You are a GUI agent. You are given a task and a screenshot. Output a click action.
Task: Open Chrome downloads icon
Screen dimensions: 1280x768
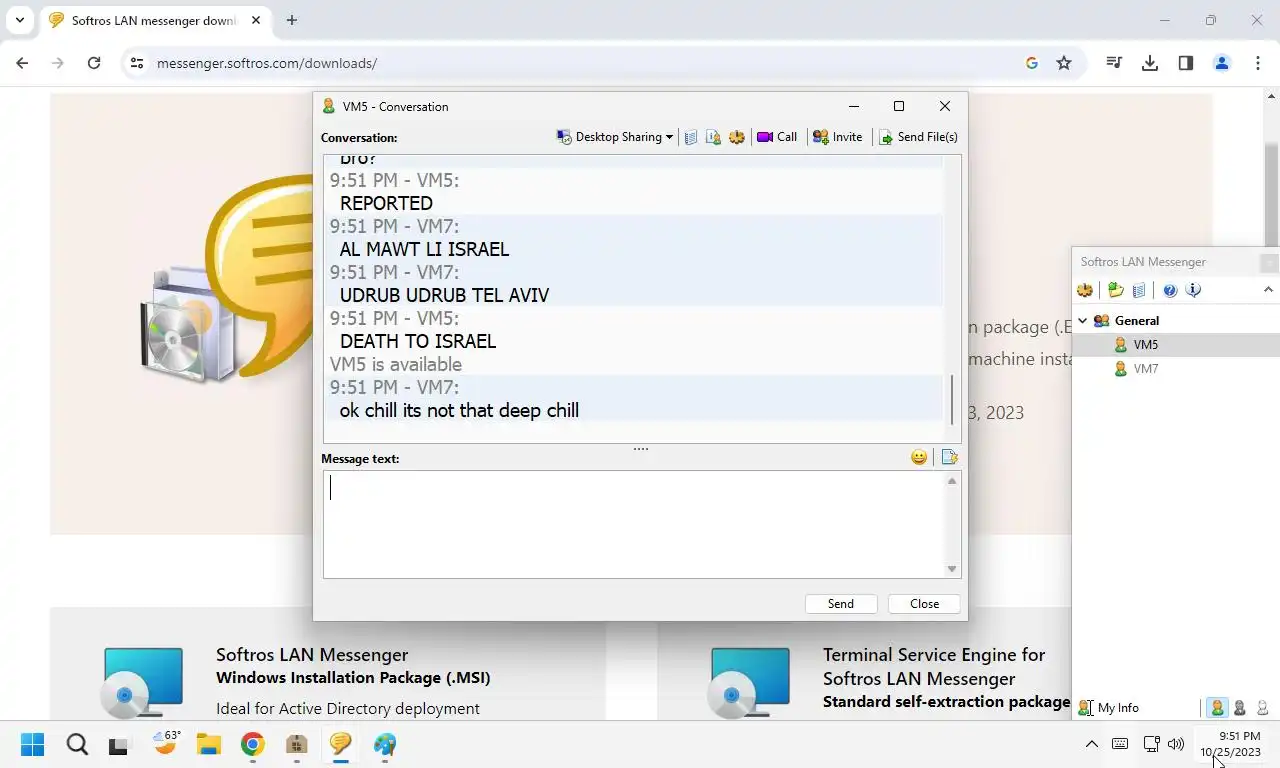tap(1150, 63)
